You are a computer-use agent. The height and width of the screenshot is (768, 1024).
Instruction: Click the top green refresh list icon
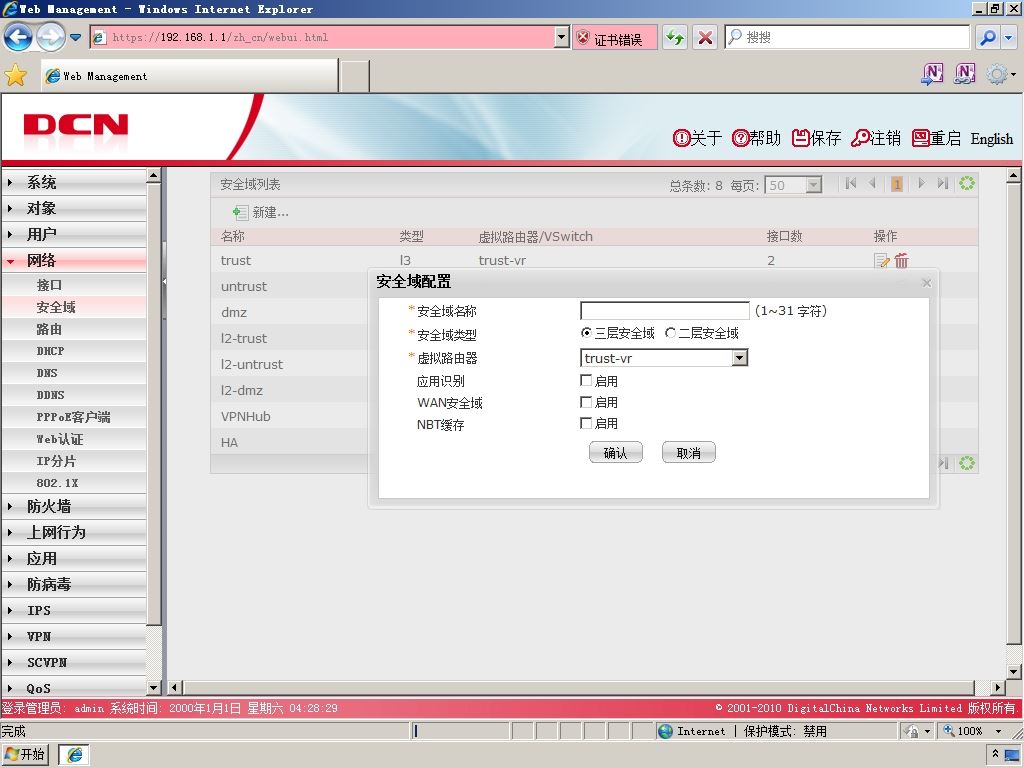(x=967, y=184)
